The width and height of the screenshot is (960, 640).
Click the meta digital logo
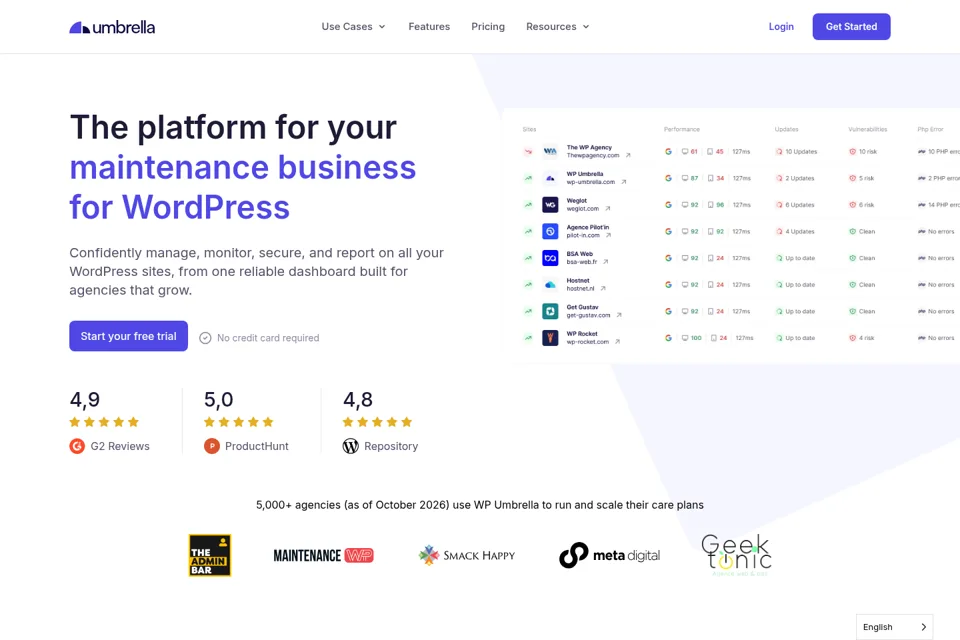pyautogui.click(x=609, y=555)
